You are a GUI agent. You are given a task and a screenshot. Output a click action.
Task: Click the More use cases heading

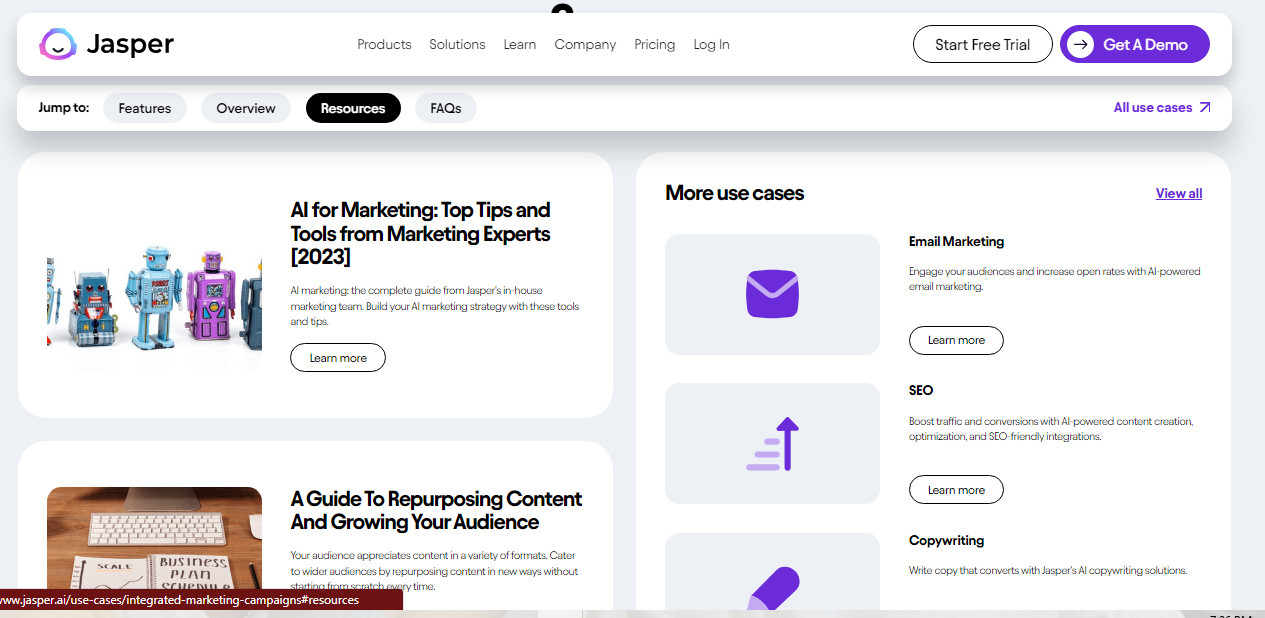[x=735, y=193]
